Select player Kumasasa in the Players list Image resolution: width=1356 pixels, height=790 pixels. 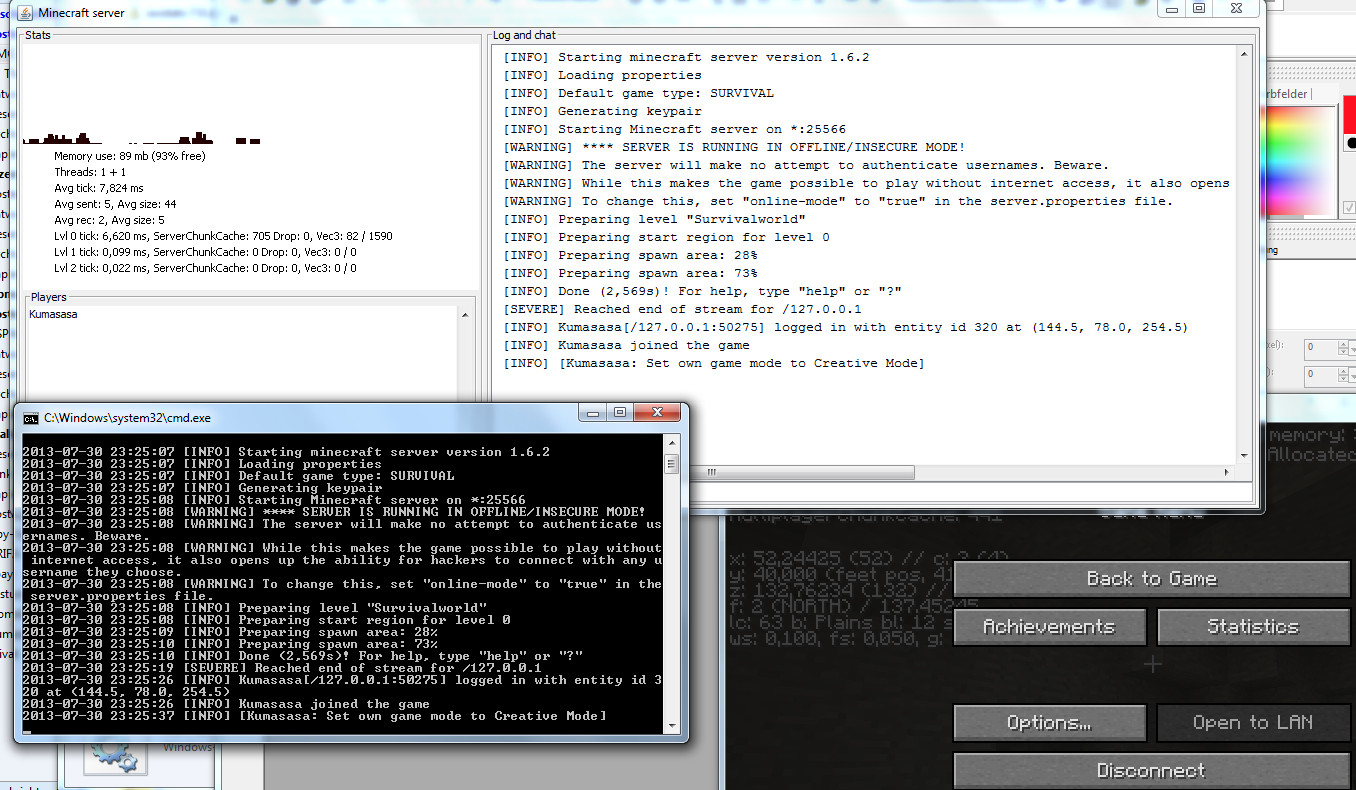(54, 315)
